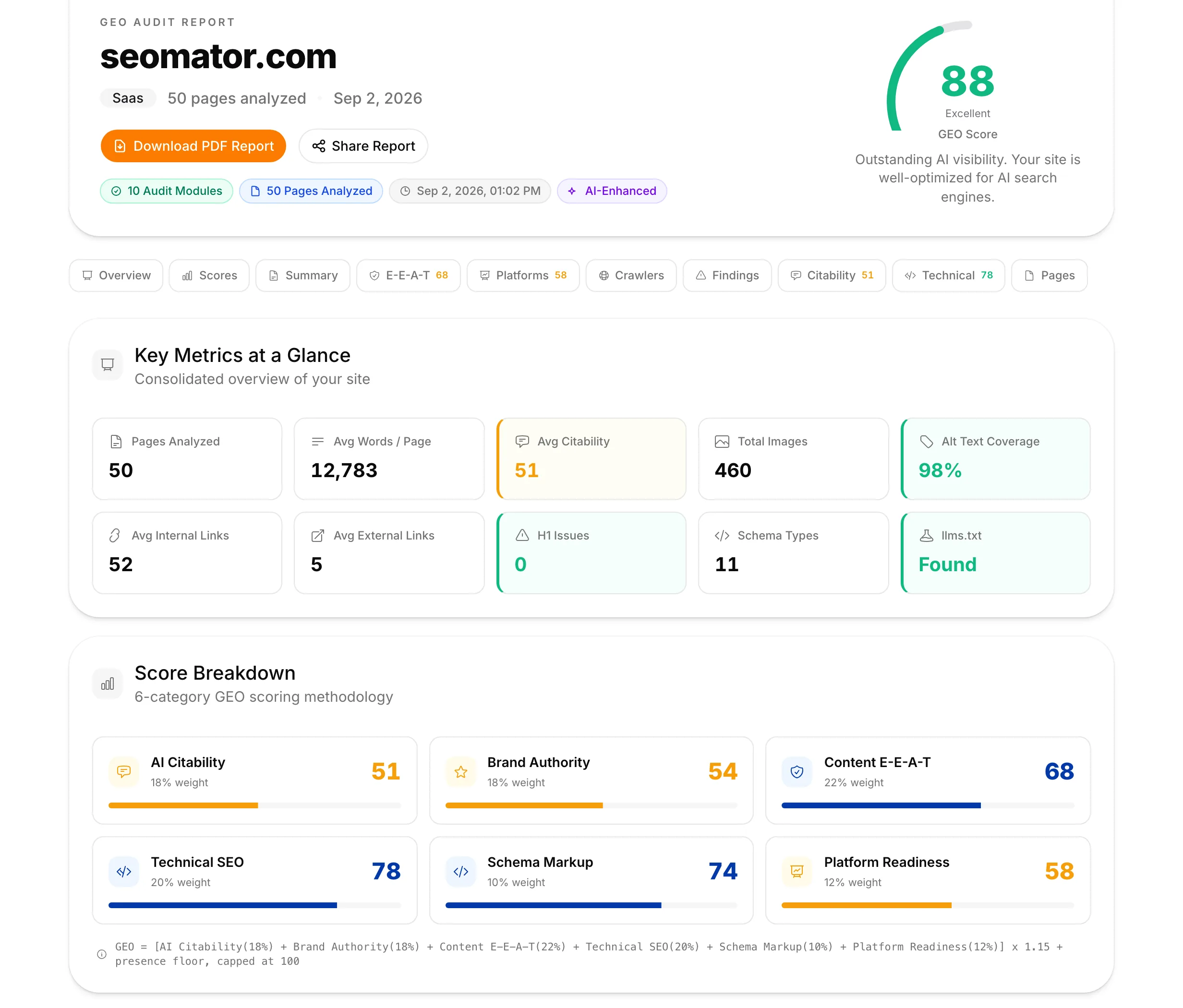Screen dimensions: 1183x1008
Task: Click the Alt Text Coverage tag icon
Action: (x=927, y=441)
